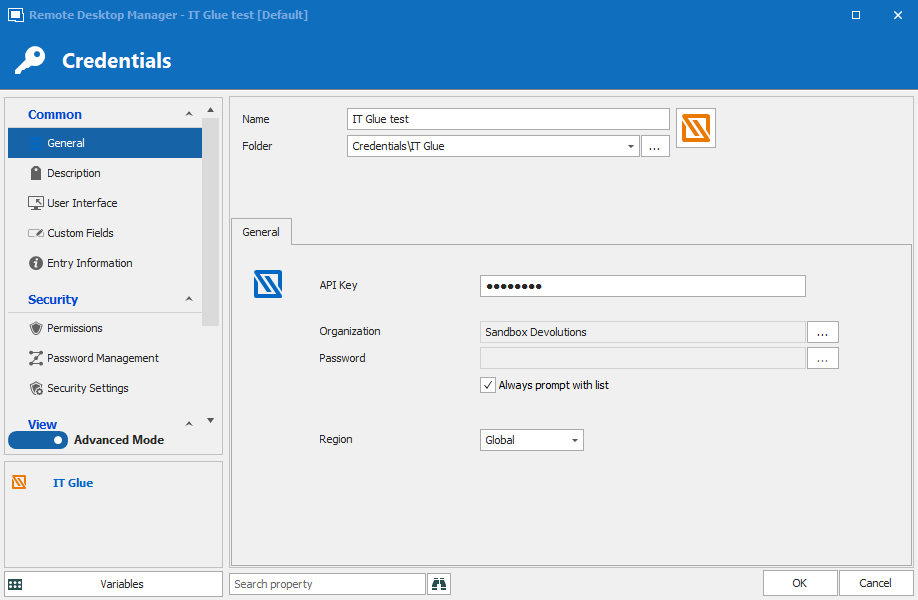
Task: Open Password Management settings
Action: point(102,358)
